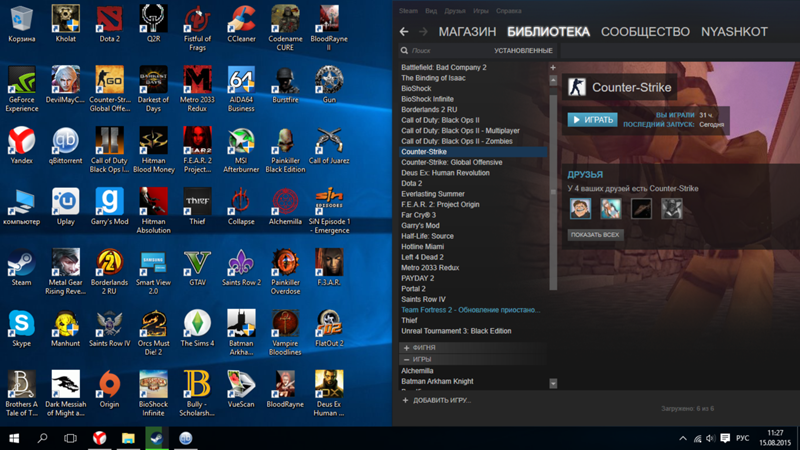Click the plus button above the game list
The image size is (800, 450).
point(553,67)
